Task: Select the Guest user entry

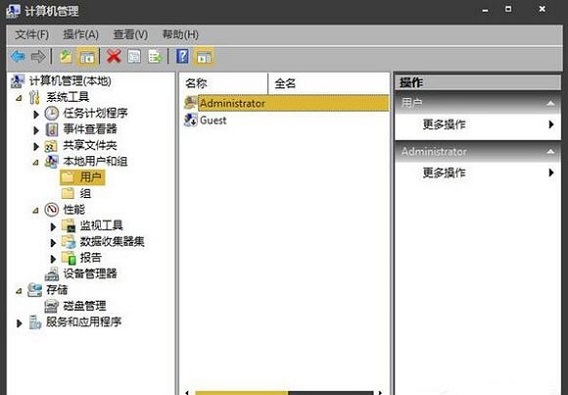Action: point(213,120)
